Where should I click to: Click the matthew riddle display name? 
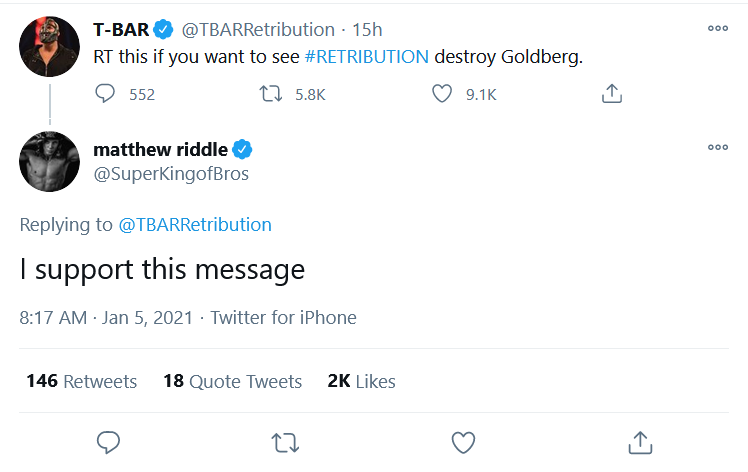tap(160, 150)
